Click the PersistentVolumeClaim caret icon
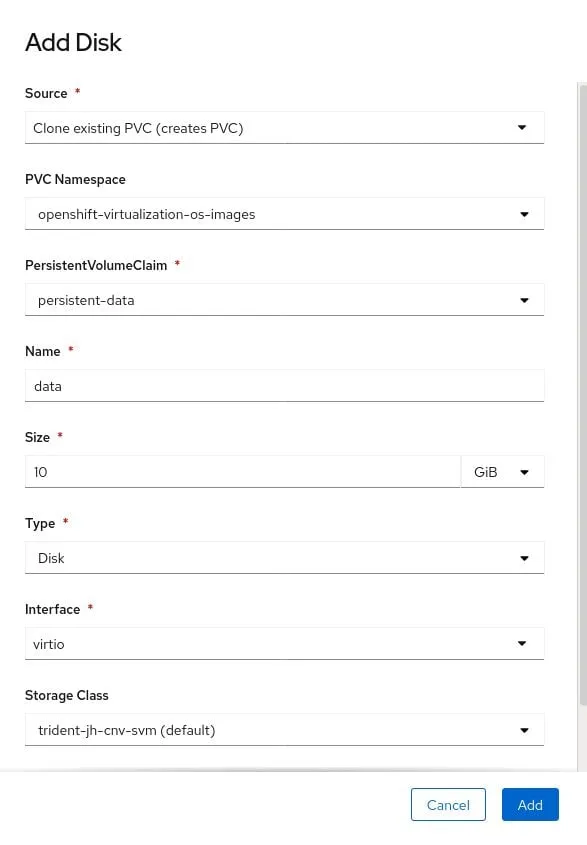Screen dimensions: 587x845 (524, 299)
